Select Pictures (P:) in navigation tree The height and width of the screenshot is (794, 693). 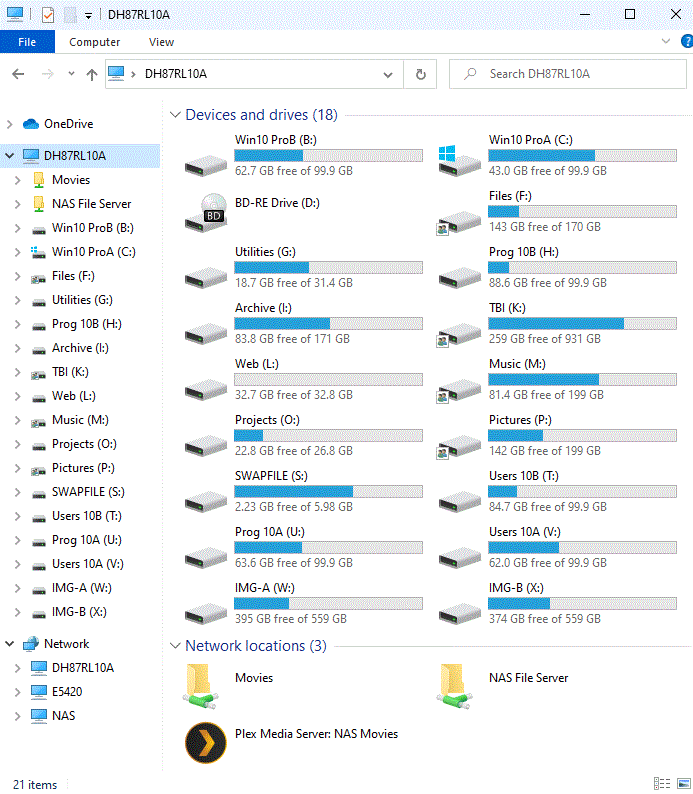[x=83, y=468]
